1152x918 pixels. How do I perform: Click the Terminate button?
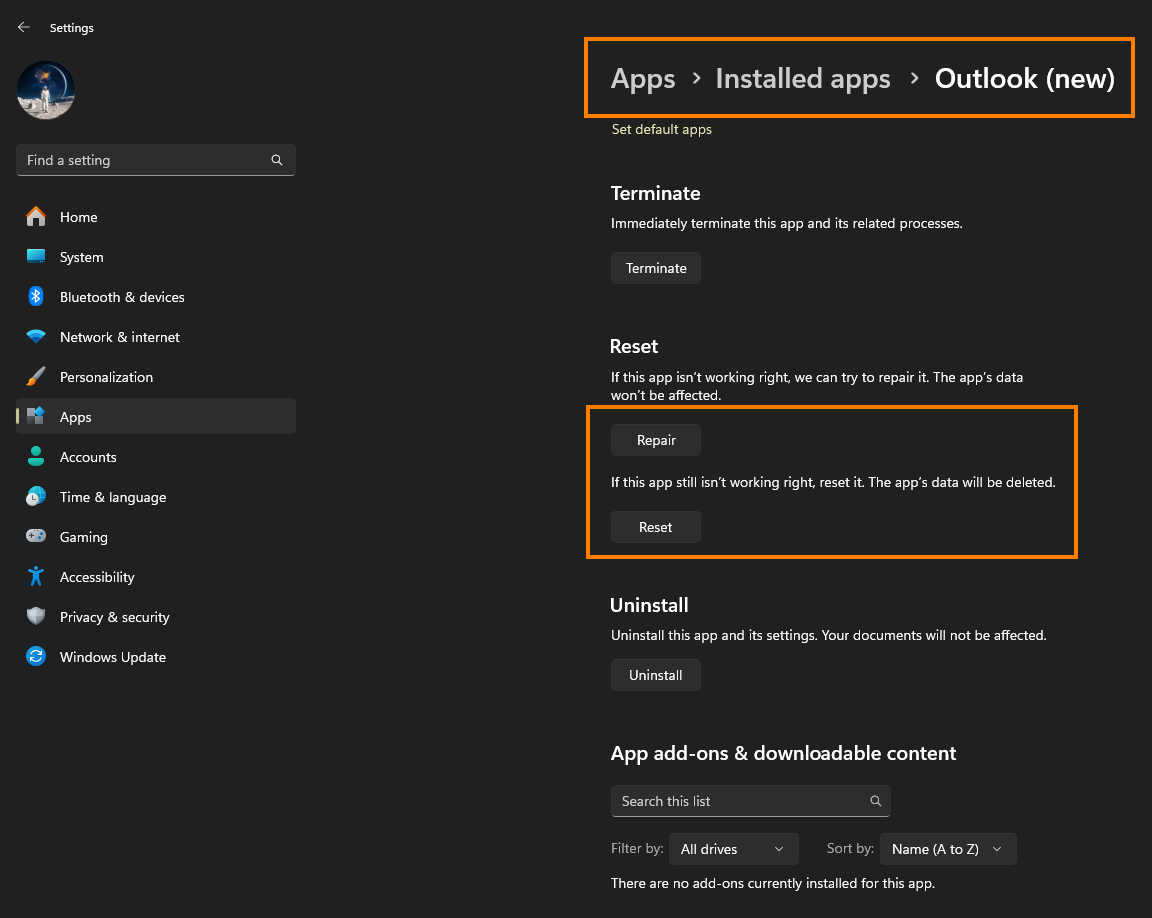[x=656, y=268]
